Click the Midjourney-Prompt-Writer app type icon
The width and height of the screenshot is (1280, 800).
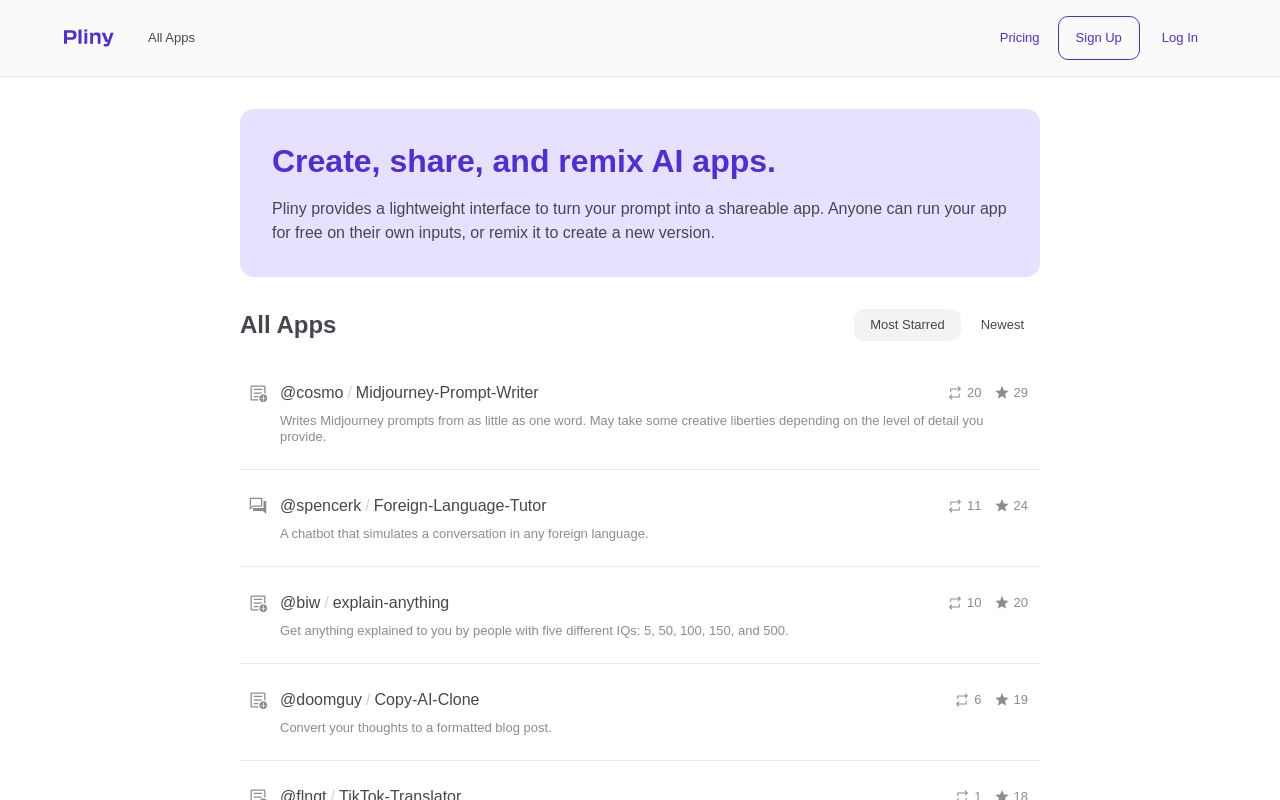point(258,393)
